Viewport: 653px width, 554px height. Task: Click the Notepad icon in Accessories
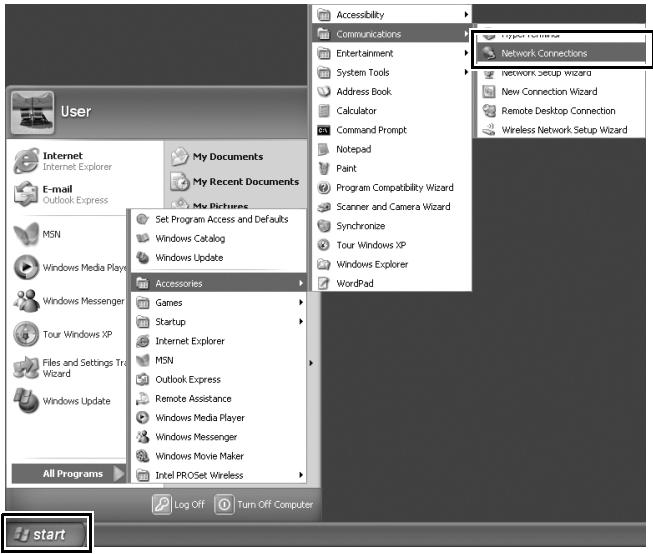tap(324, 149)
